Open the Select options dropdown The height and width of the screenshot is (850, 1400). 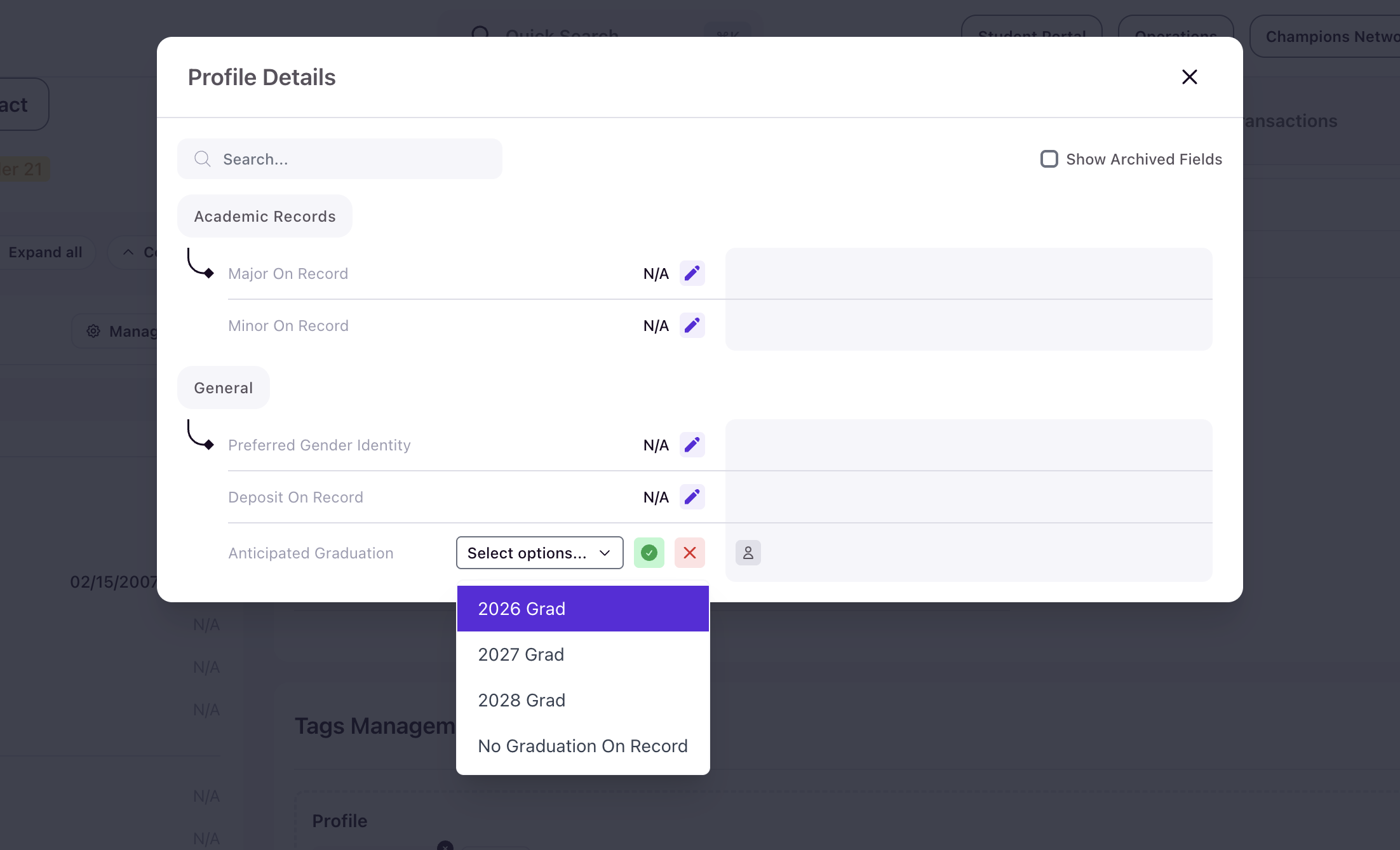pyautogui.click(x=539, y=553)
